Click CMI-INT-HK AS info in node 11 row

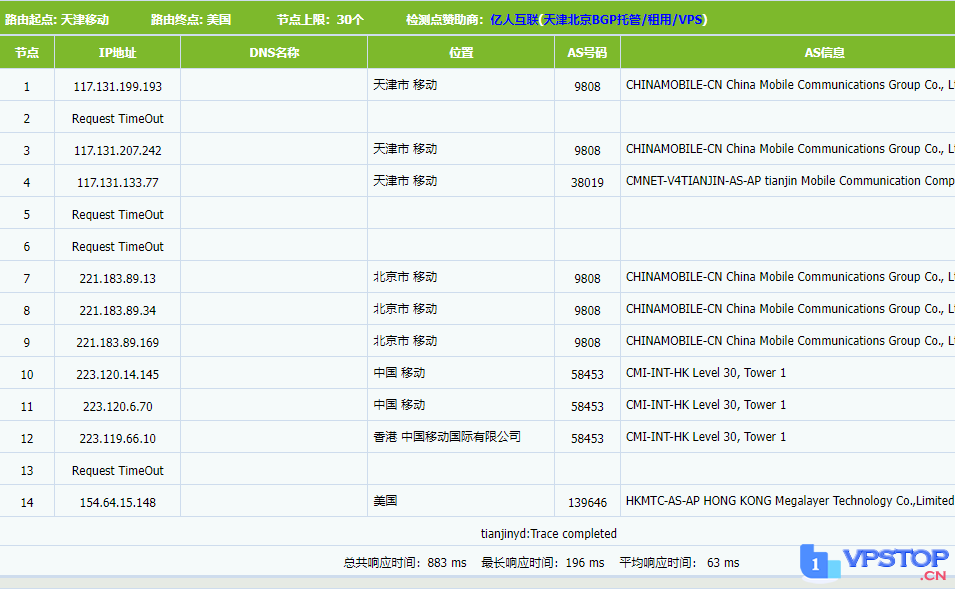click(706, 404)
